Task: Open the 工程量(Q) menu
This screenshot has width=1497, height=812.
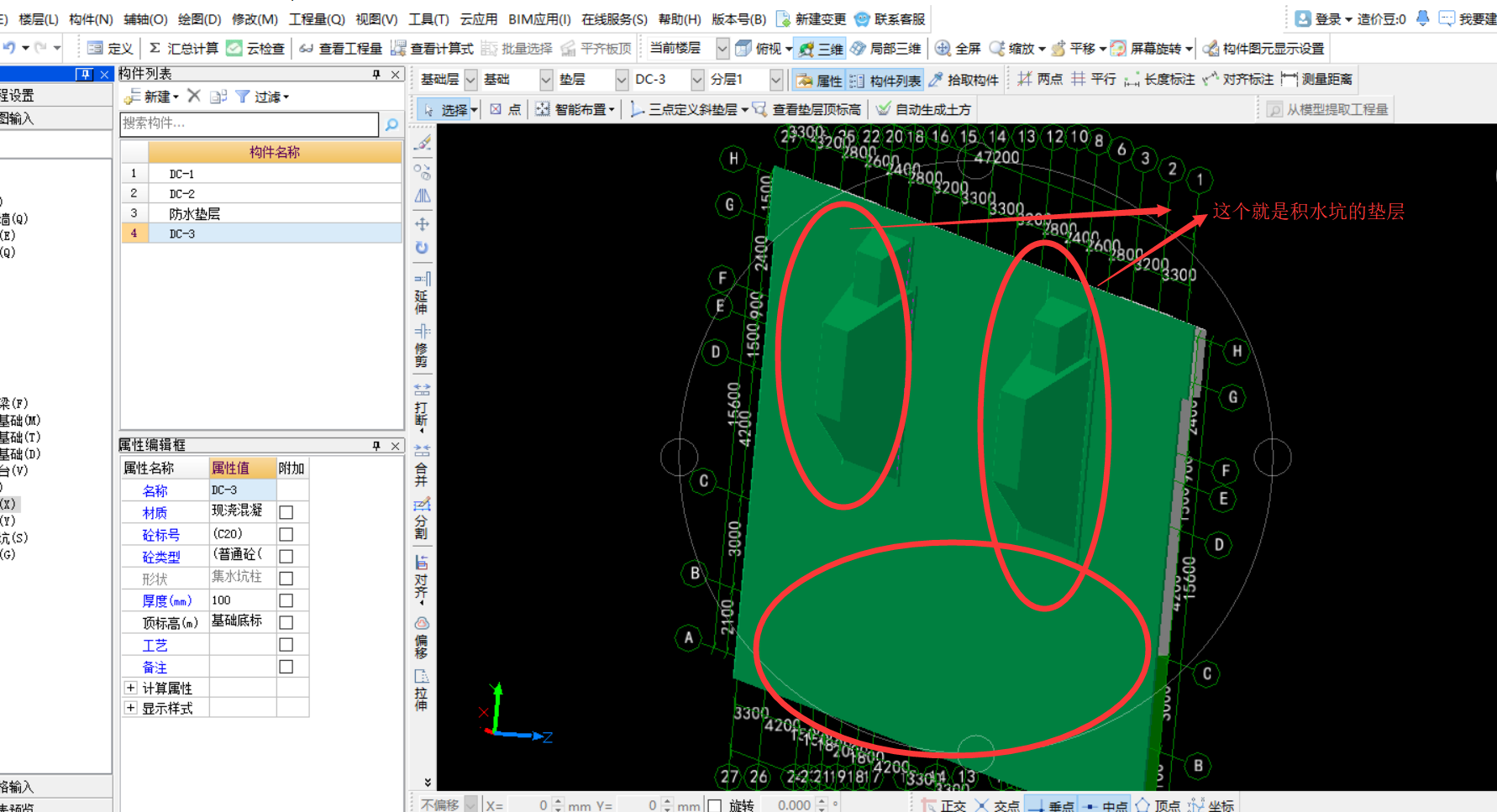Action: click(x=317, y=18)
